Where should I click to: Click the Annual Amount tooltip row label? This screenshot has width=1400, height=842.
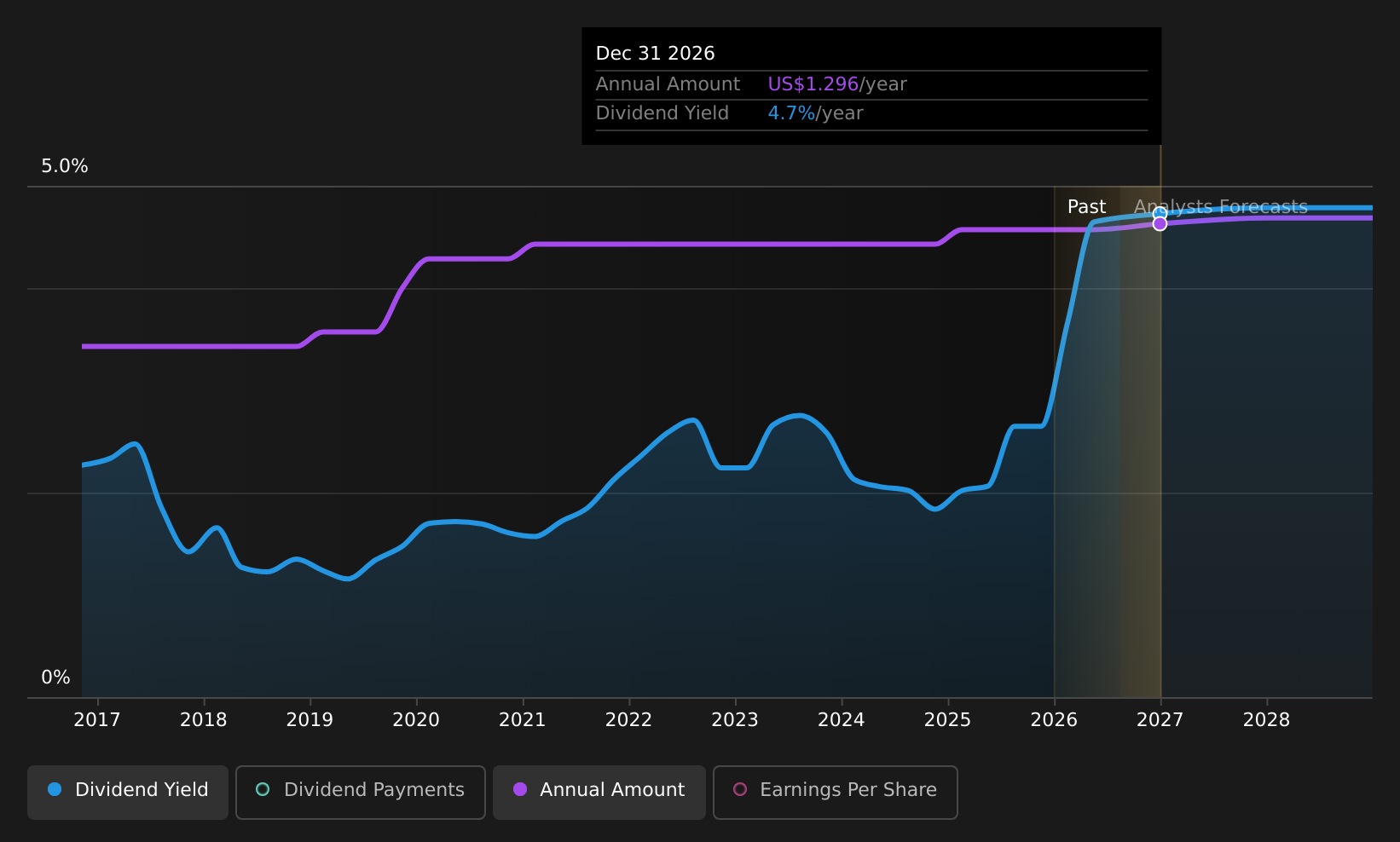(668, 84)
